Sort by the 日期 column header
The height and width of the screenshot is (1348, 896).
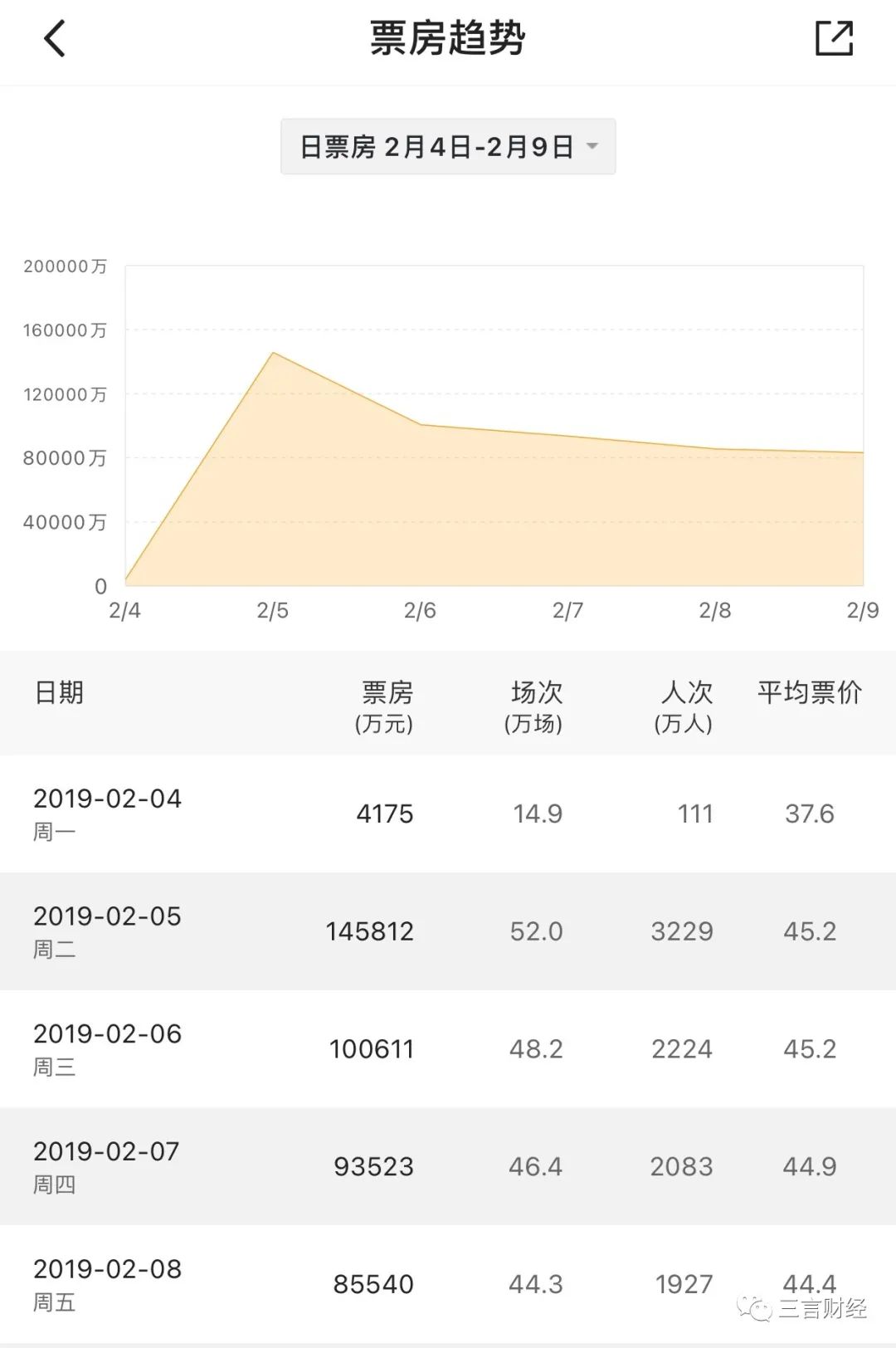pyautogui.click(x=59, y=692)
